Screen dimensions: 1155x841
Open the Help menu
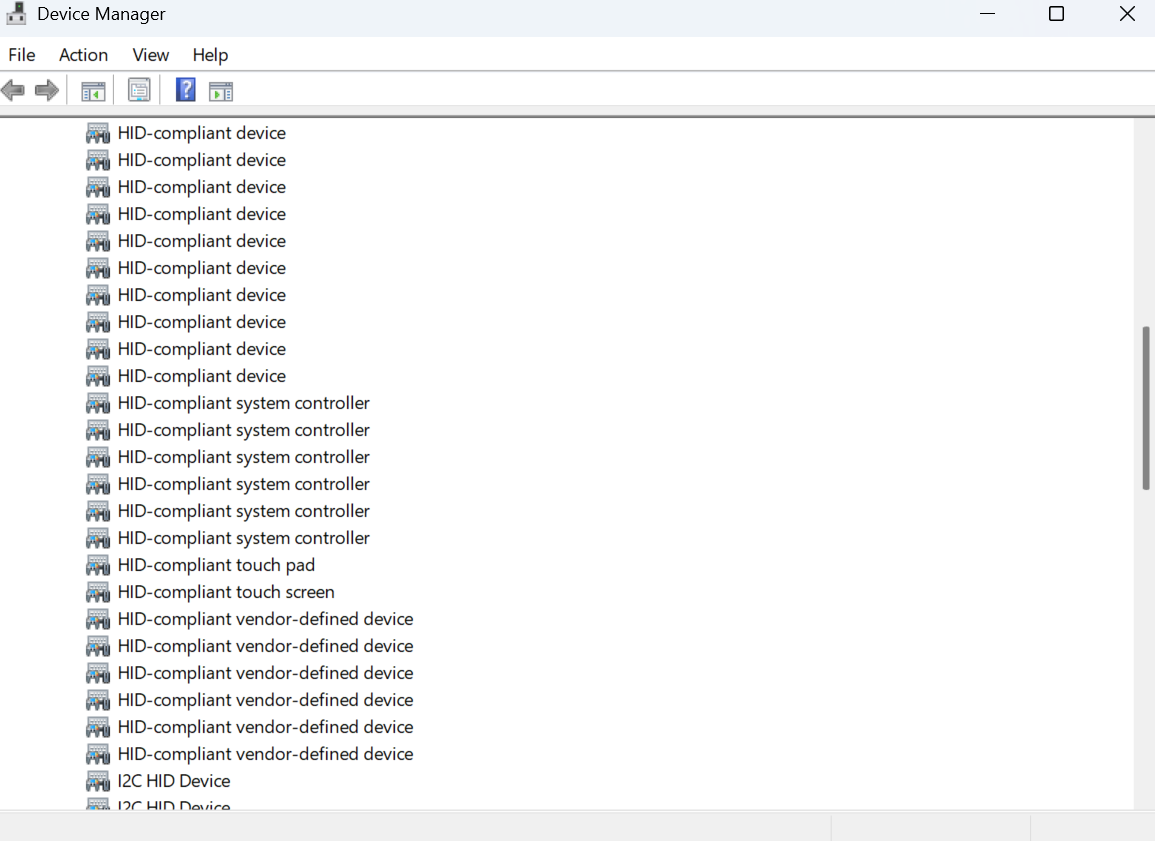tap(210, 55)
